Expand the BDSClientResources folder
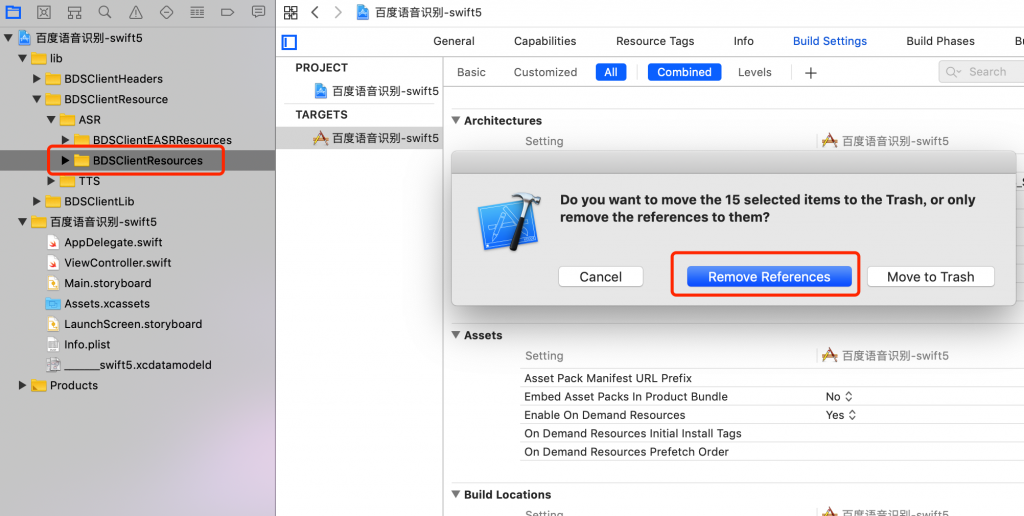This screenshot has height=516, width=1024. (x=66, y=160)
